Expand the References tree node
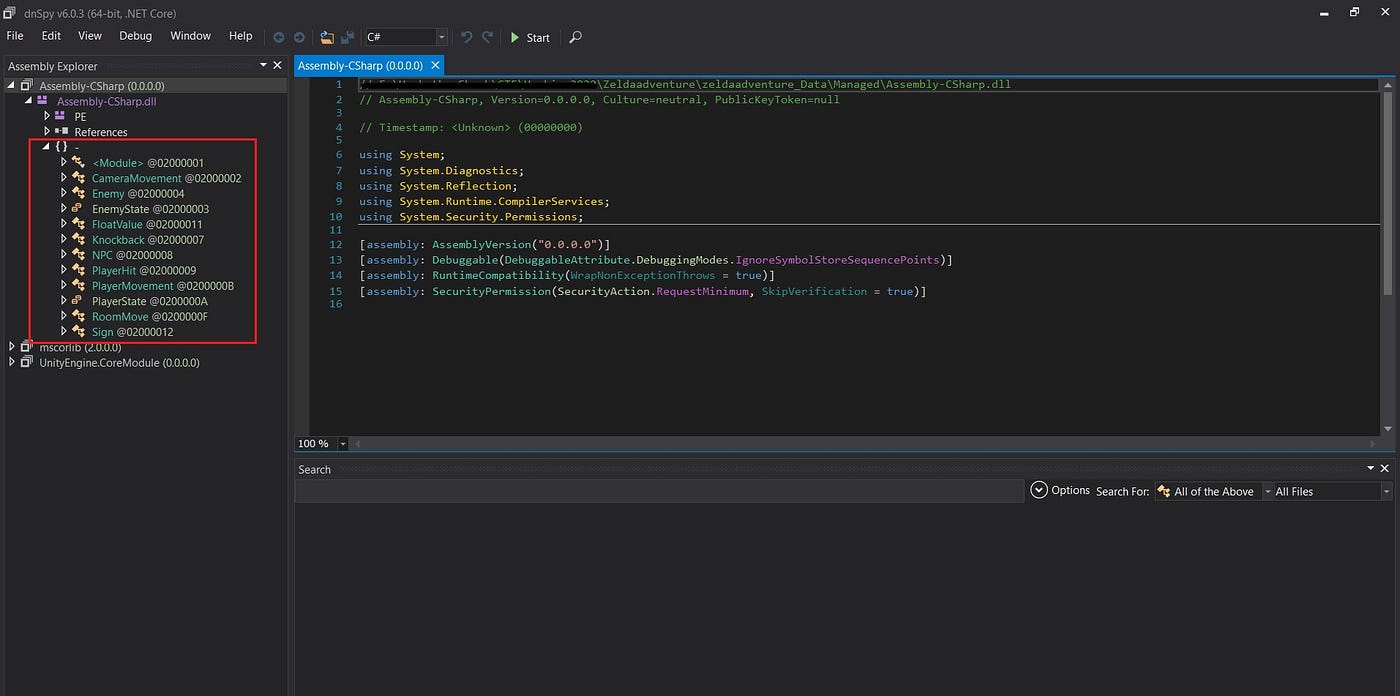Image resolution: width=1400 pixels, height=696 pixels. pyautogui.click(x=47, y=132)
